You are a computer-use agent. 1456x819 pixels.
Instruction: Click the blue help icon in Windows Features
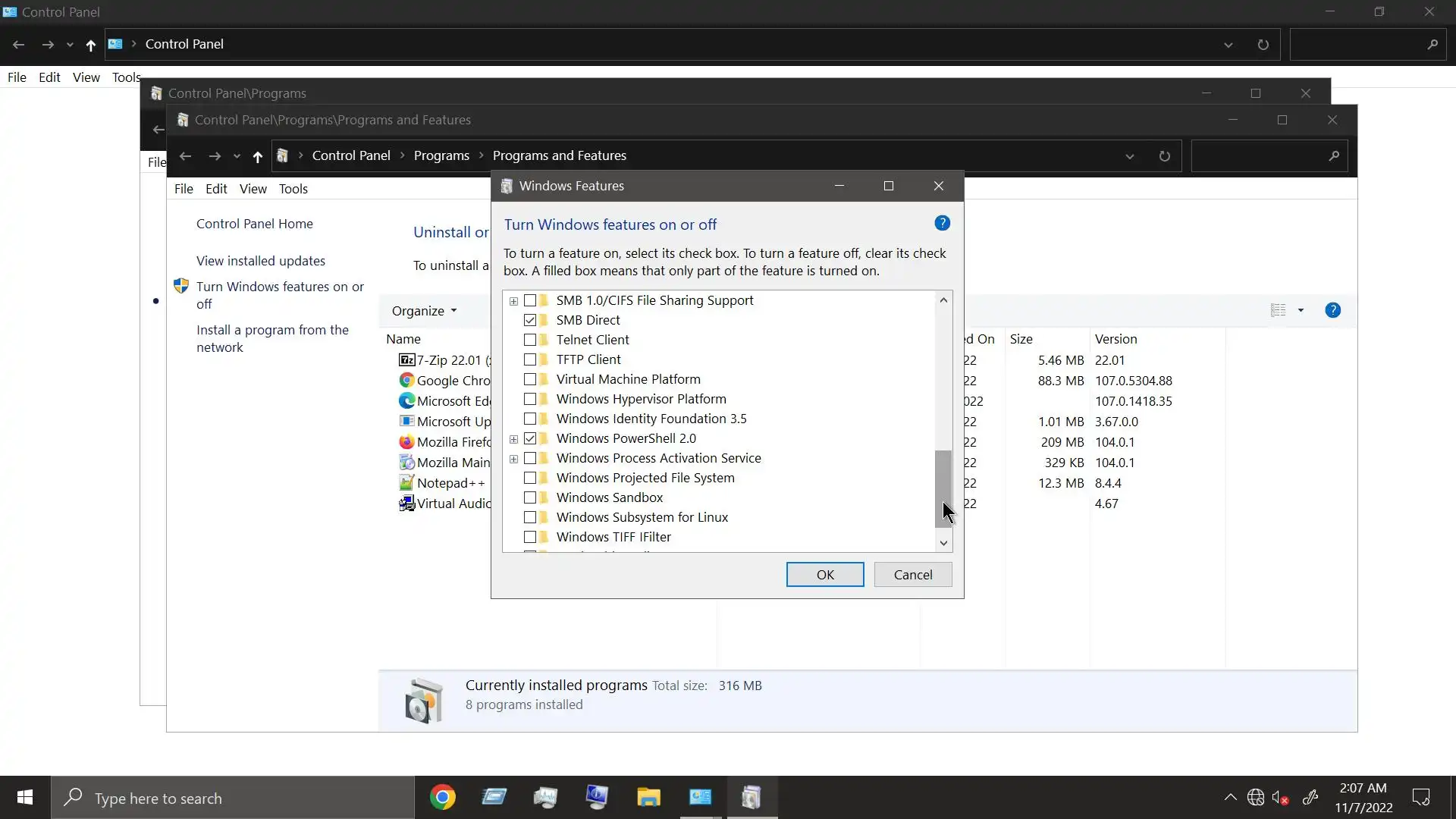tap(942, 223)
